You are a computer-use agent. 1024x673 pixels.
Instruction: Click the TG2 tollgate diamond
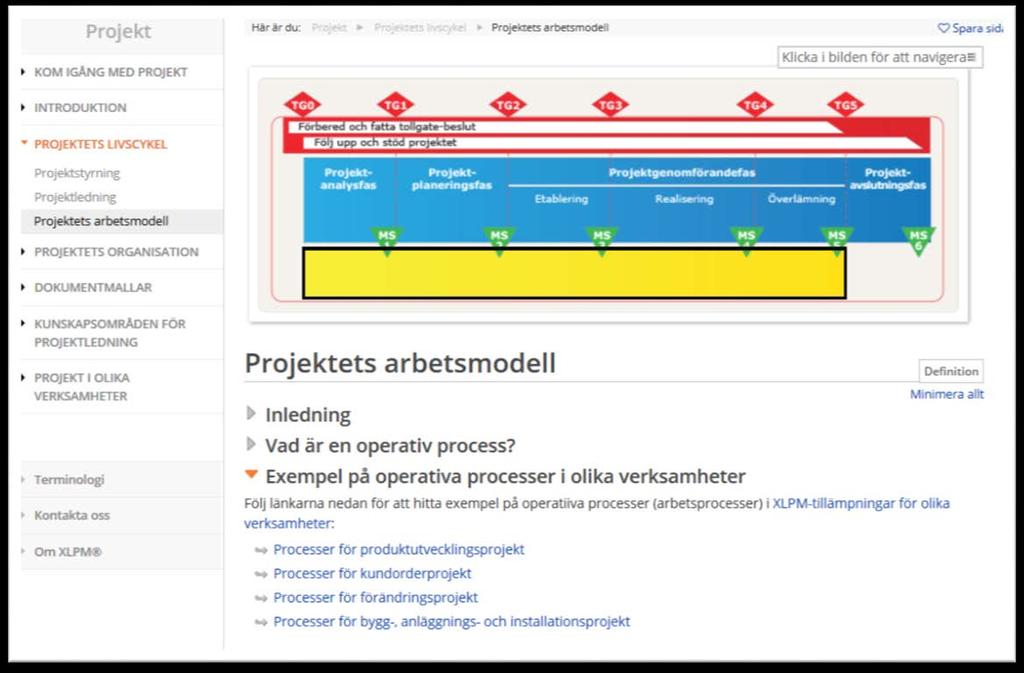(507, 104)
